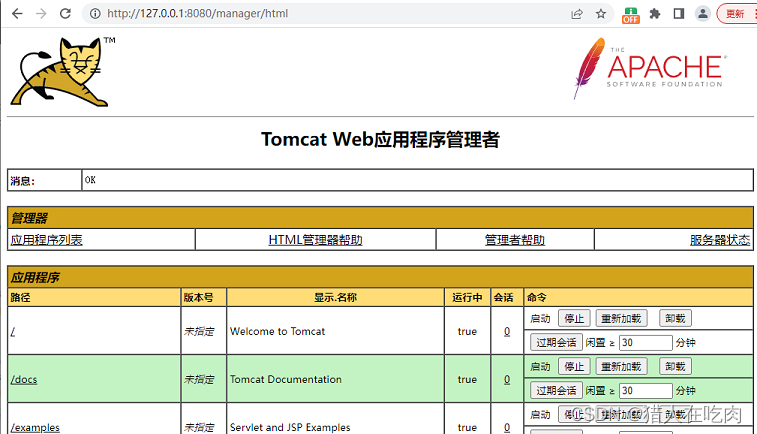Click 过期会话 button for root app
This screenshot has height=434, width=757.
556,342
